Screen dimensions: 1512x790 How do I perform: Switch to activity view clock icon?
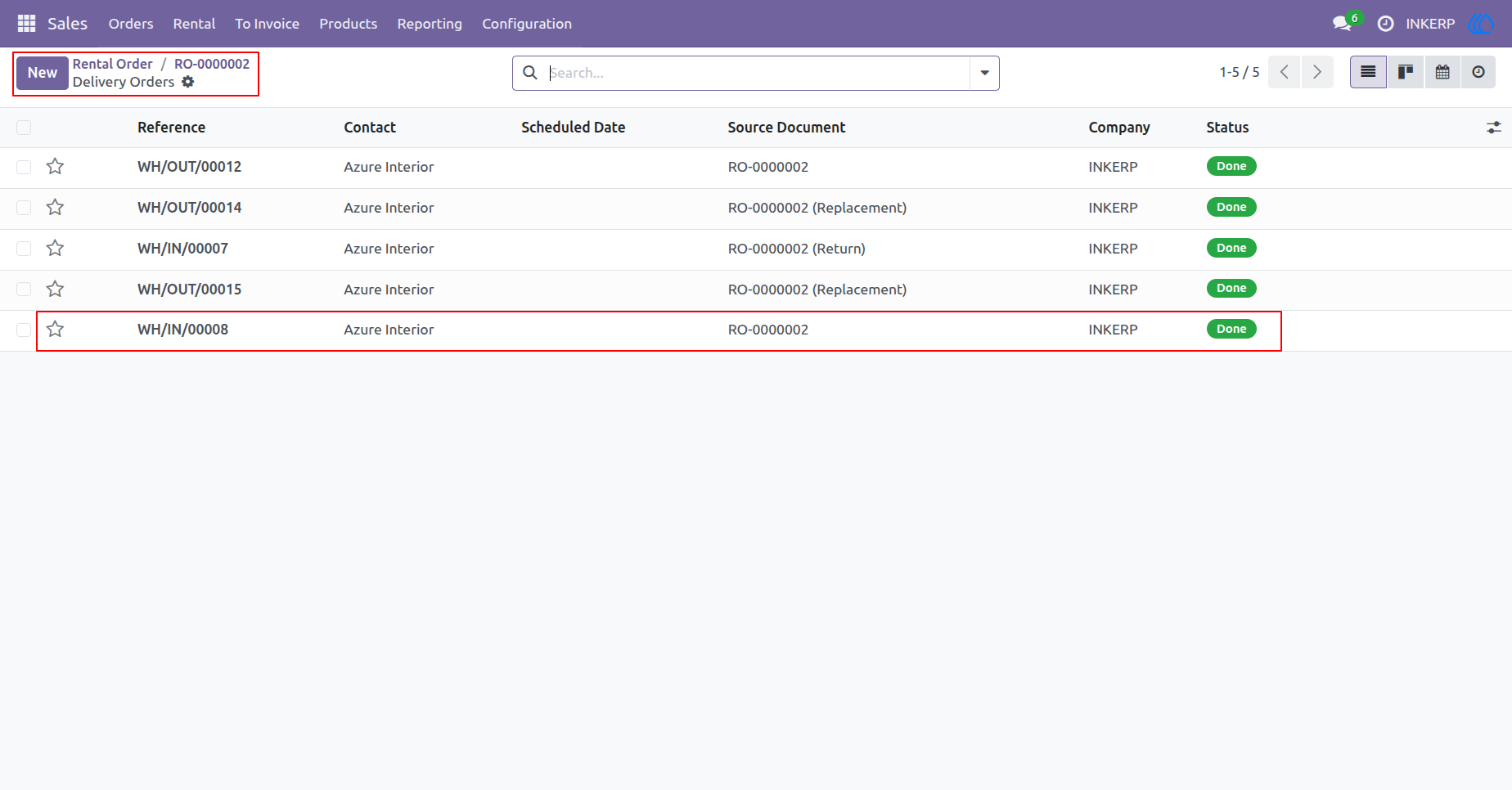pyautogui.click(x=1478, y=72)
